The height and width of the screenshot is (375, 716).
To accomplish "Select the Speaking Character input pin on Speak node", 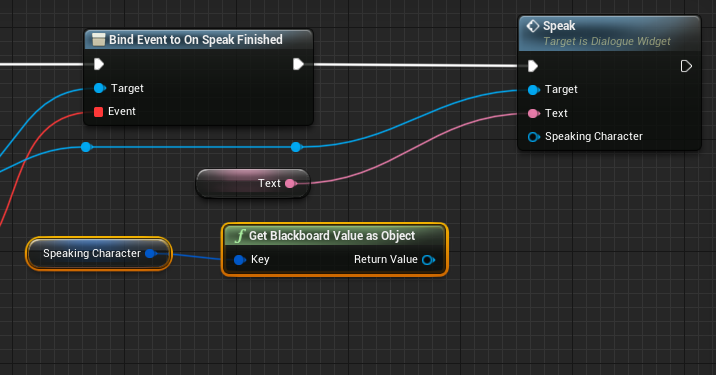I will pos(533,137).
